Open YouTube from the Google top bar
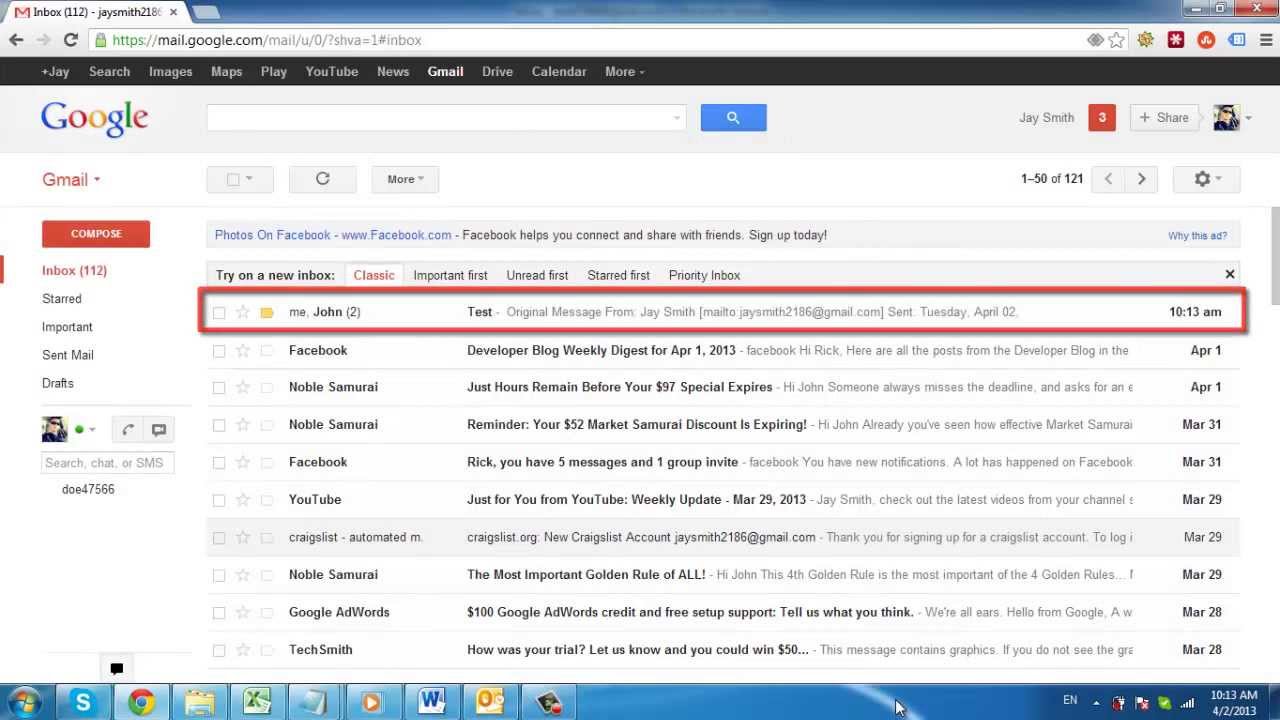Viewport: 1280px width, 720px height. [x=332, y=72]
